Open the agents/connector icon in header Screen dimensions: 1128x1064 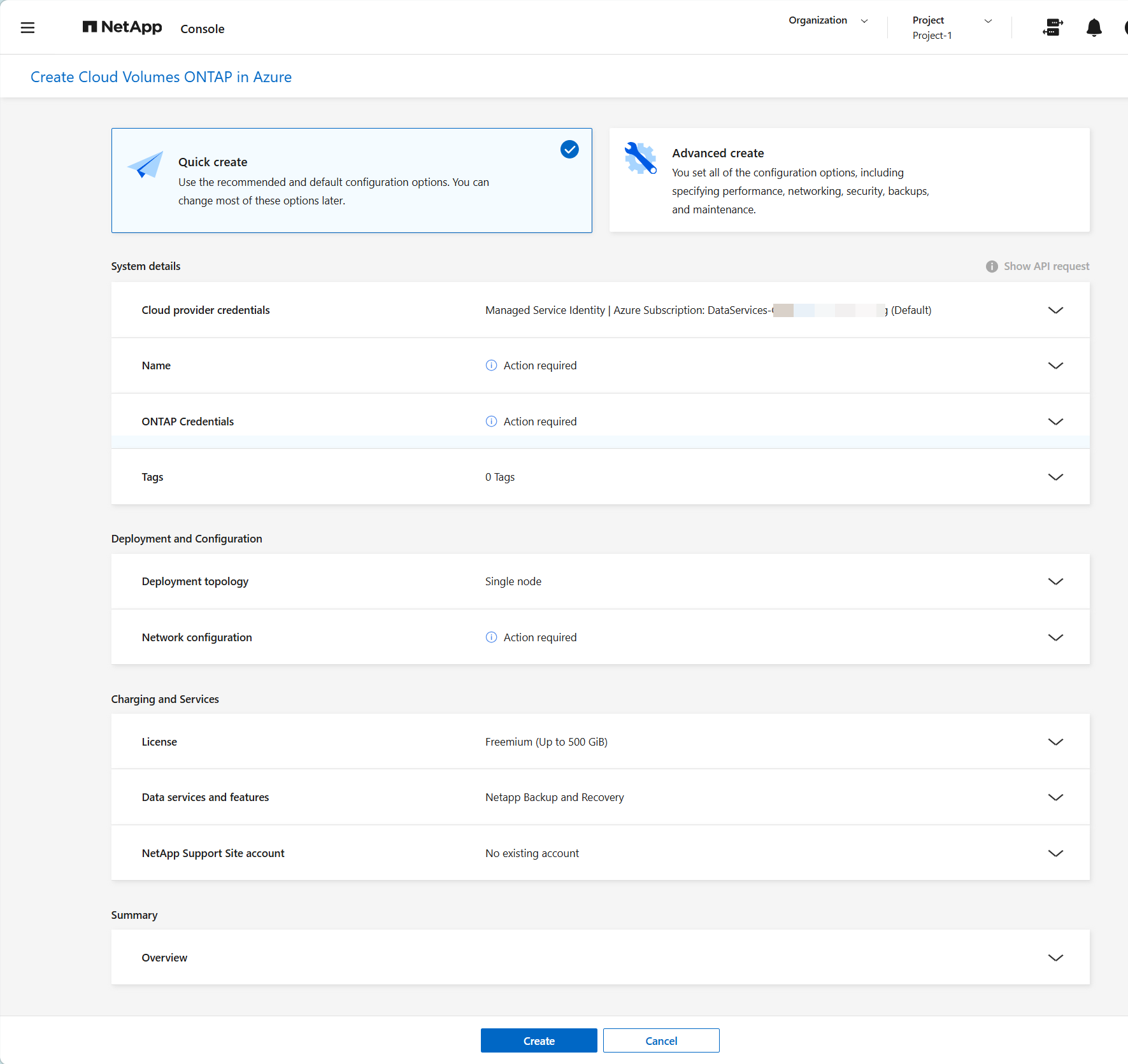click(x=1052, y=27)
